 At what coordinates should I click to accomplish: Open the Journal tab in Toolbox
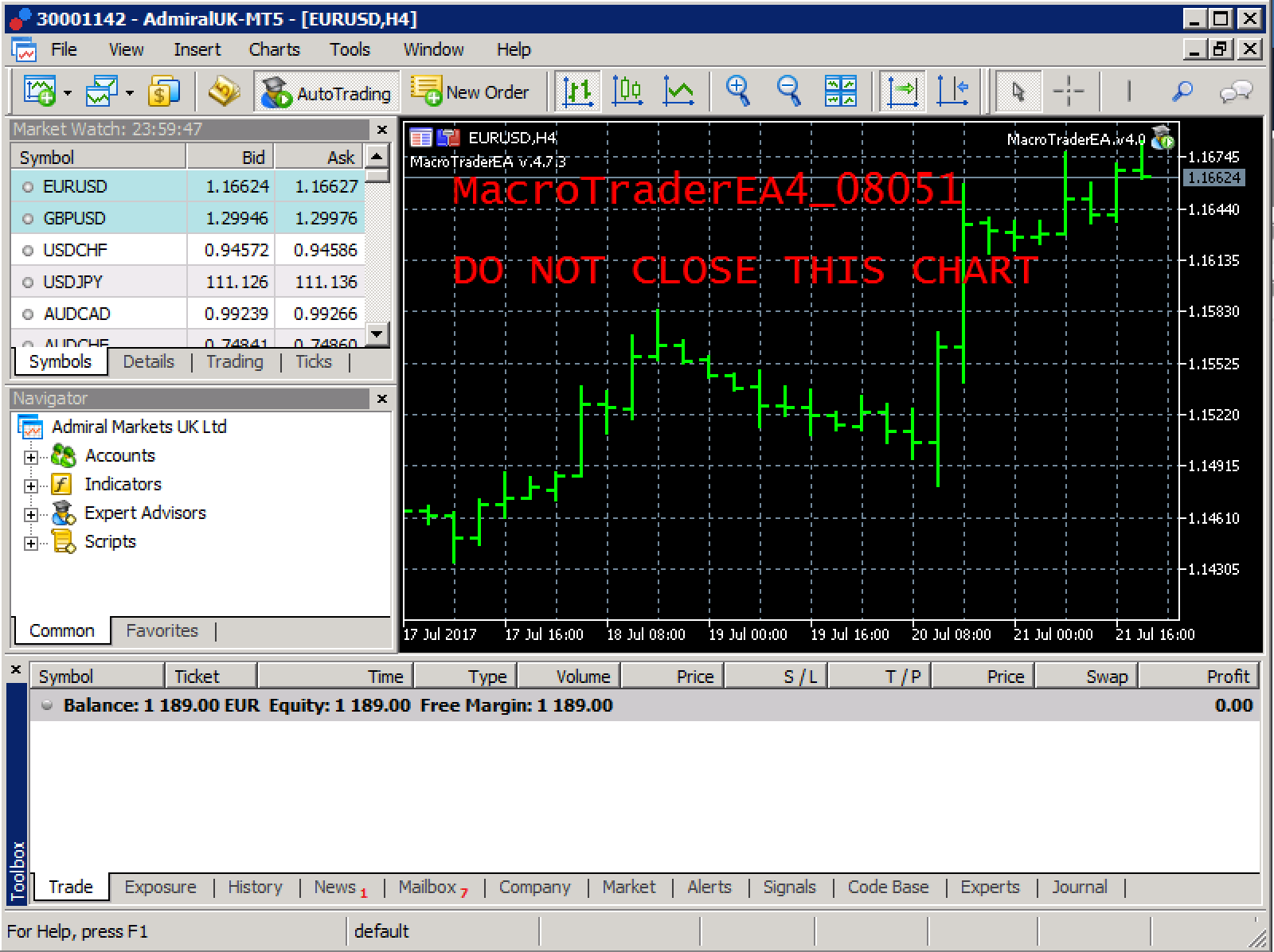(1079, 887)
